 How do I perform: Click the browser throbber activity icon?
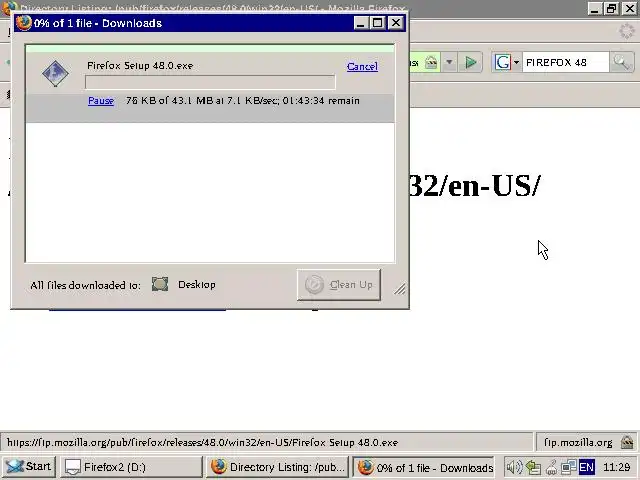click(x=627, y=31)
